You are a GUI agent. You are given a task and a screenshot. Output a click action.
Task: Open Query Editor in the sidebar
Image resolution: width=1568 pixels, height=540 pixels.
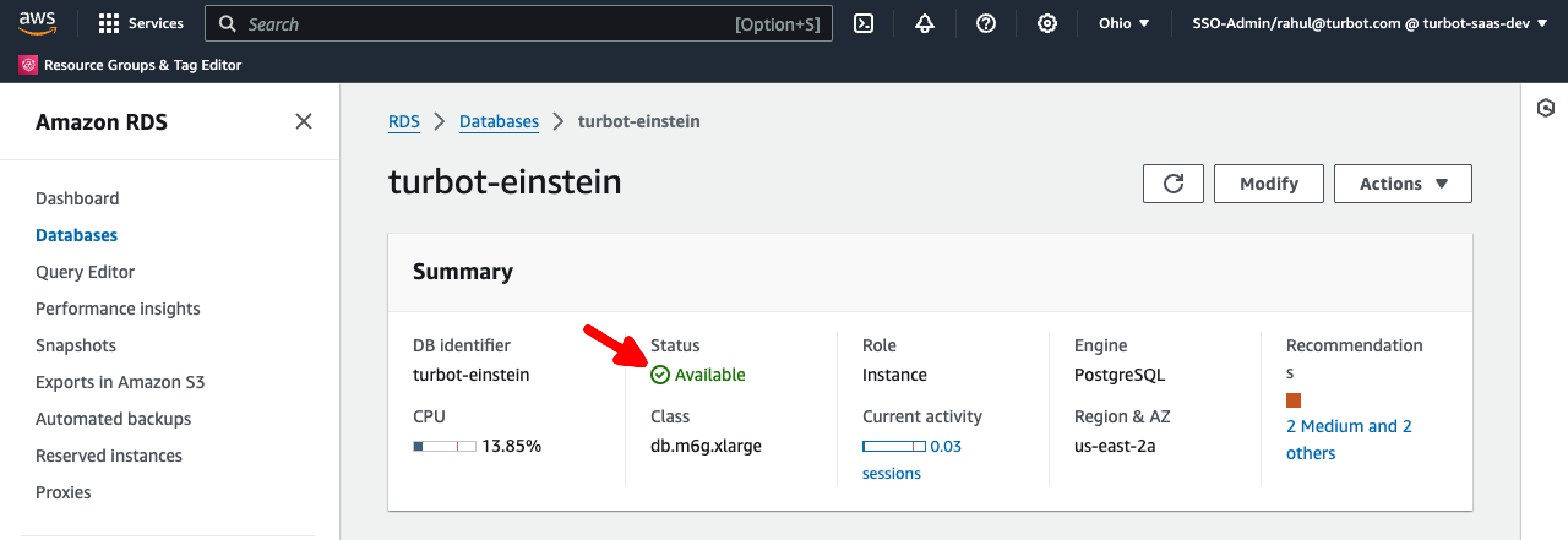(x=85, y=272)
